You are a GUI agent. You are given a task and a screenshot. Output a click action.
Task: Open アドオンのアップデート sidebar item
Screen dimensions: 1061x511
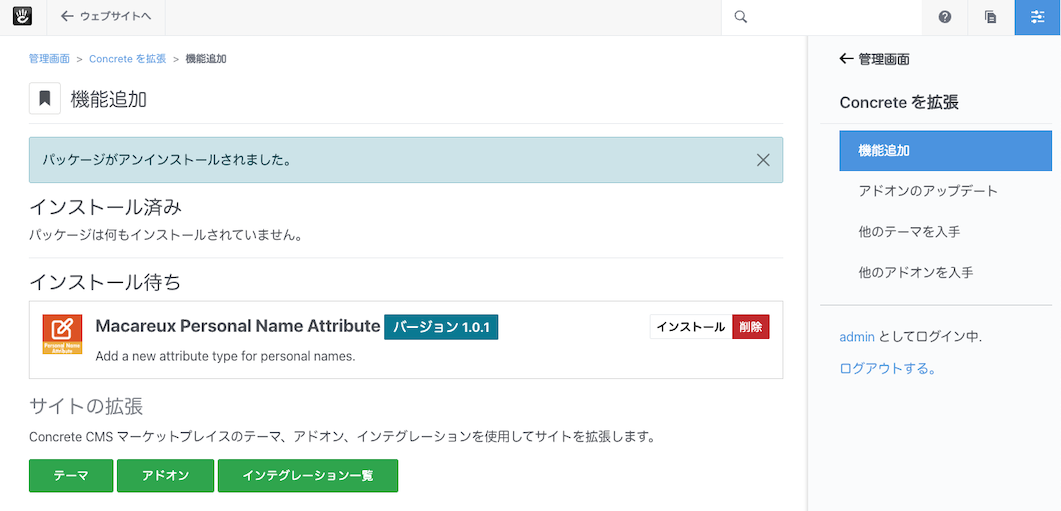[x=928, y=191]
